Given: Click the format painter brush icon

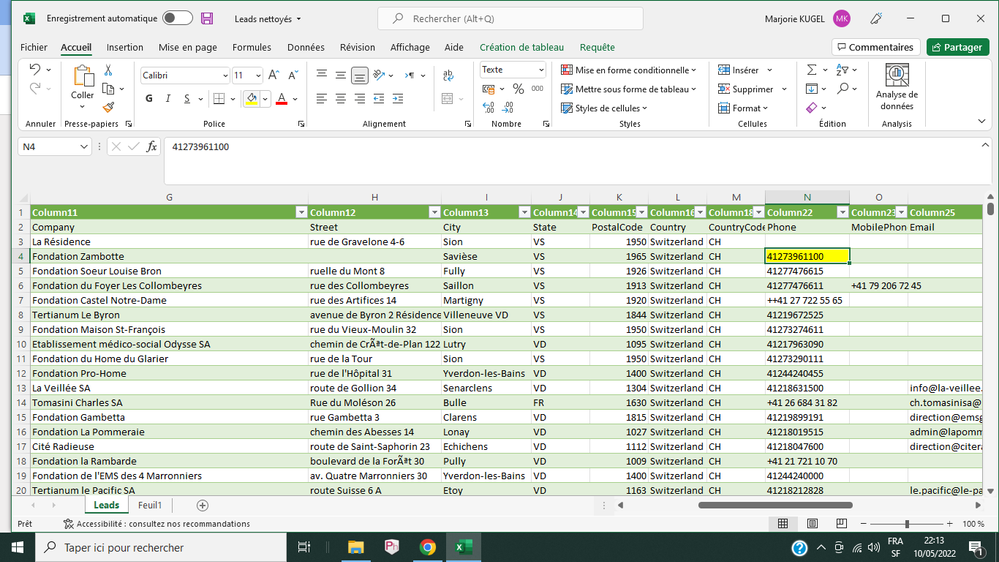Looking at the screenshot, I should [x=108, y=107].
